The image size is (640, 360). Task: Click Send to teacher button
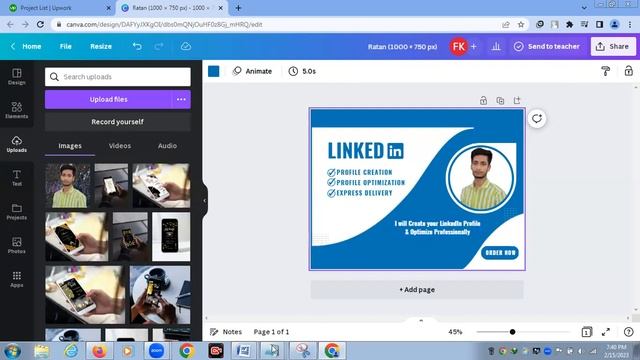click(547, 47)
